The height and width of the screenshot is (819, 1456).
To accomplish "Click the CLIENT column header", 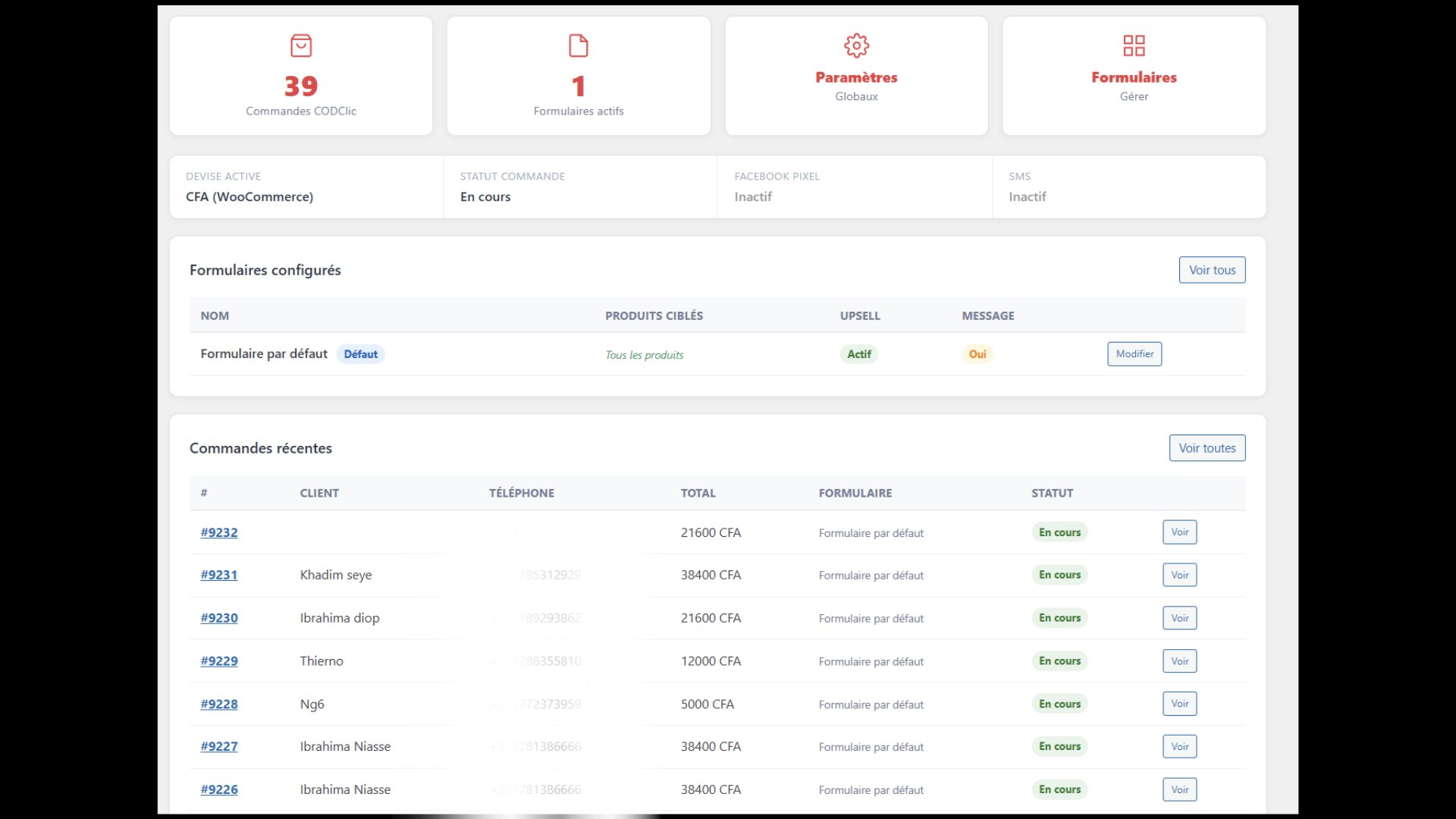I will [319, 492].
